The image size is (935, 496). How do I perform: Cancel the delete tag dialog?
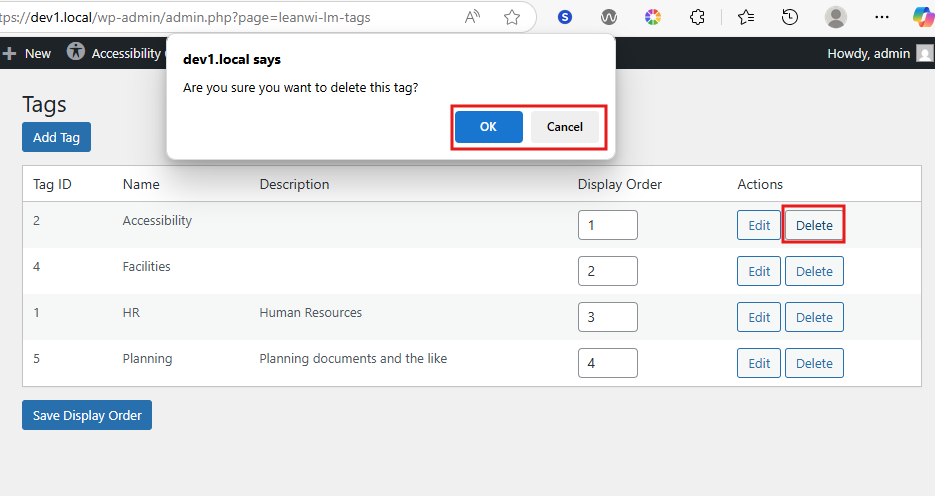(x=565, y=127)
